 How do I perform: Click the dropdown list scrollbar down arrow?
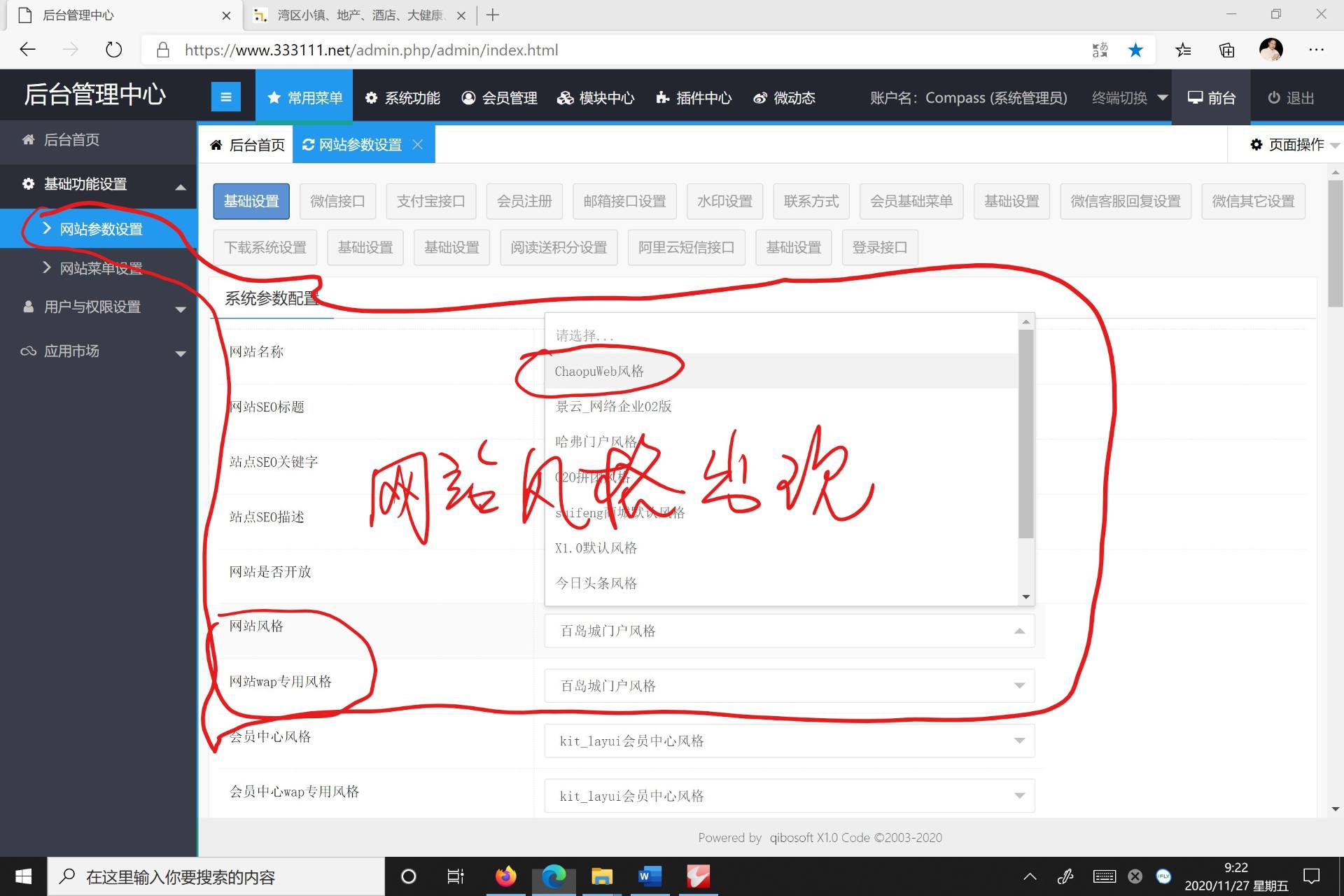(x=1026, y=597)
